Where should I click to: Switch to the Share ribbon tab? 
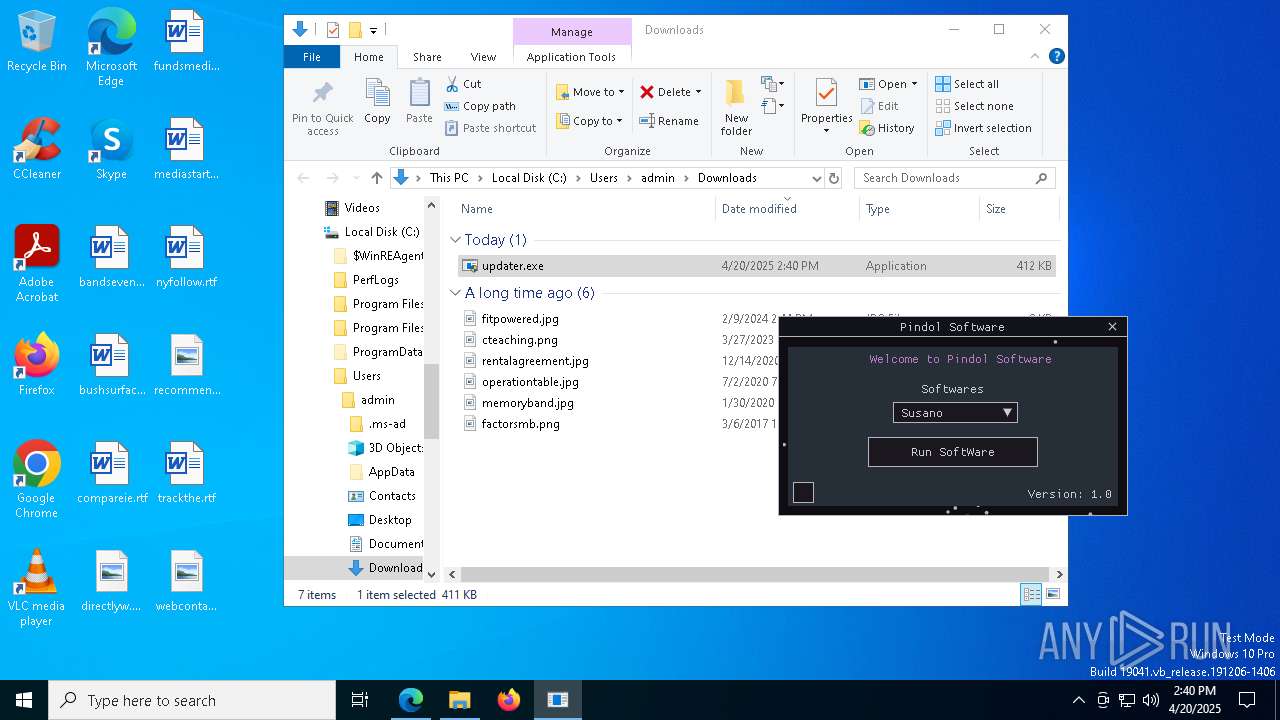coord(427,57)
